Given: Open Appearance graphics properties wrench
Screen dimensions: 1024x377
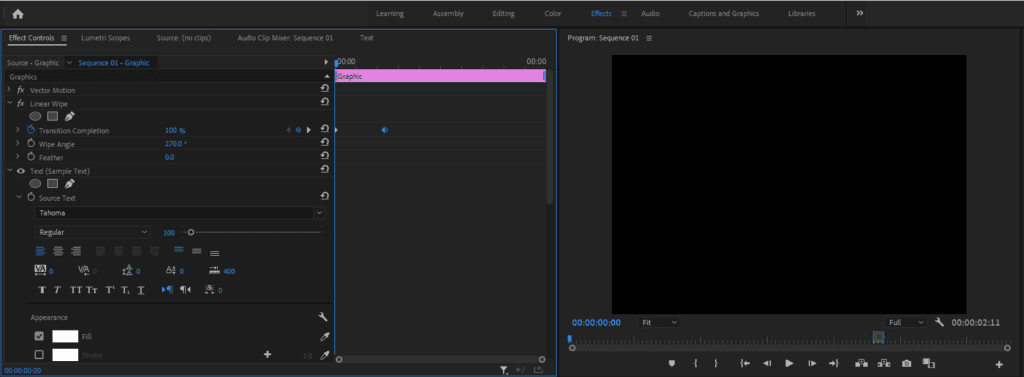Looking at the screenshot, I should point(323,317).
